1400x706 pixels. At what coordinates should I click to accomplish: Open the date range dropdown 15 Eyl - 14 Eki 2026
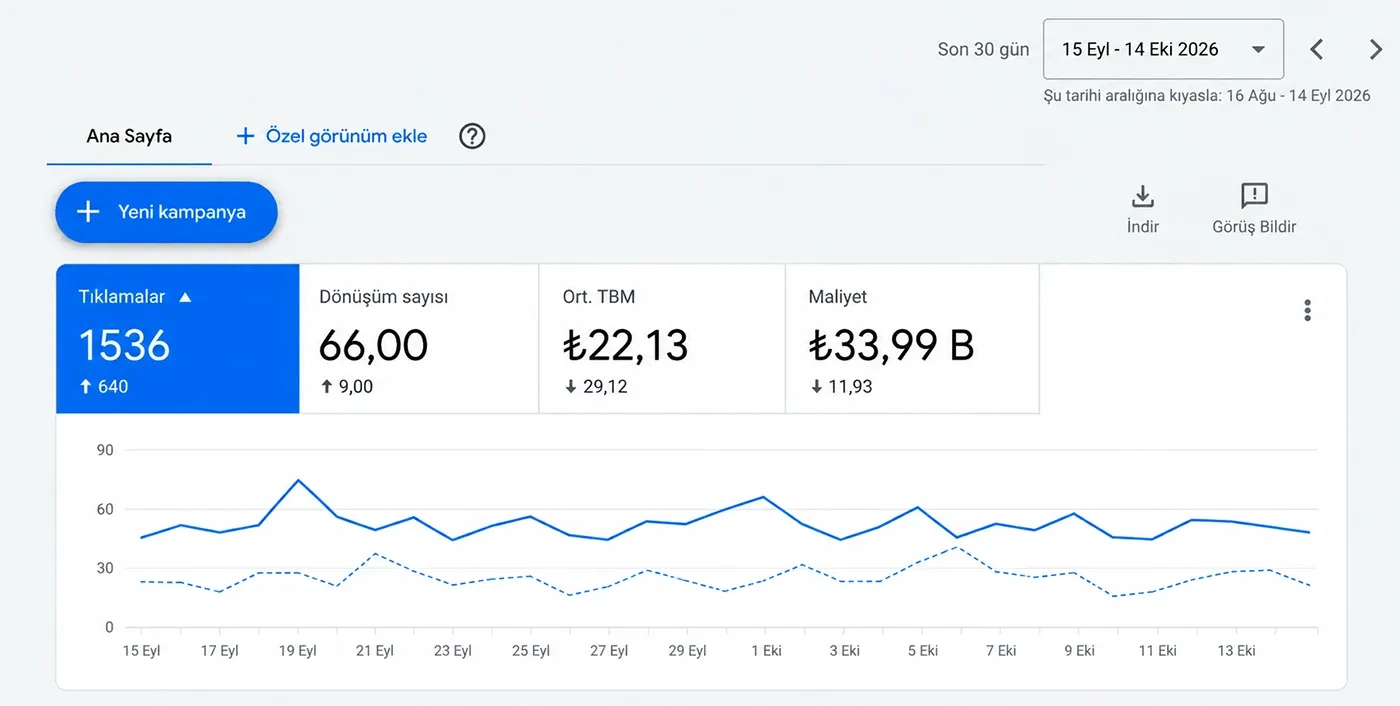click(x=1163, y=49)
